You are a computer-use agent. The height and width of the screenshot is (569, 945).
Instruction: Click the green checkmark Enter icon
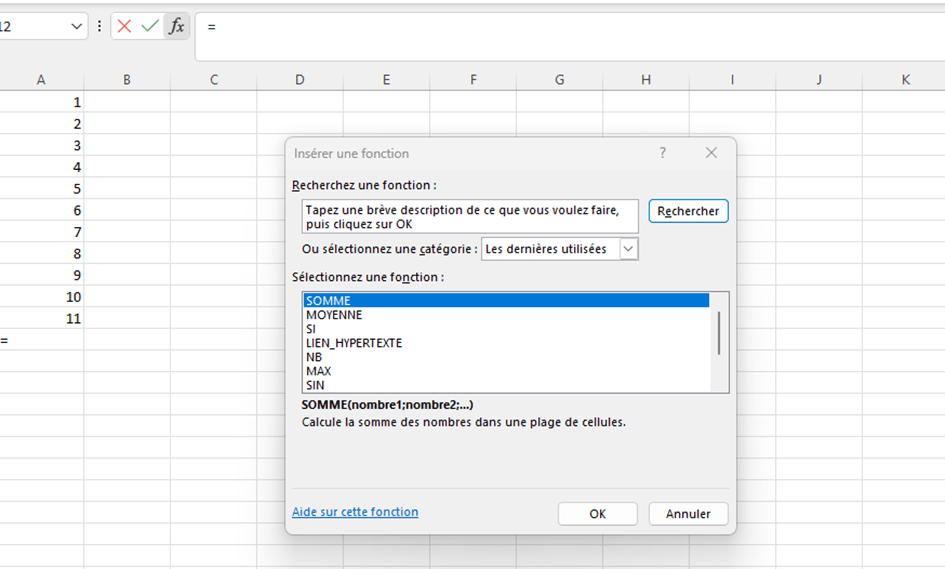150,27
